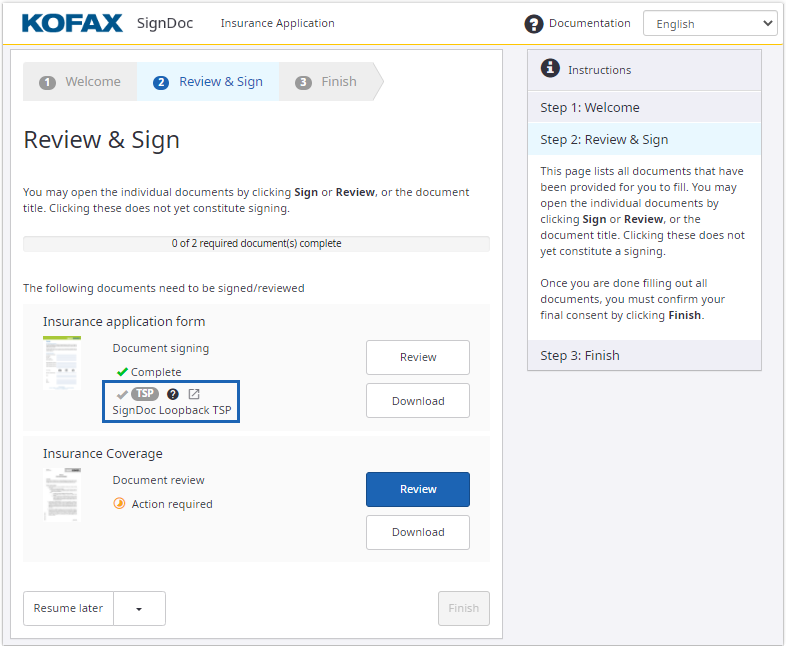Click the documents complete progress bar

point(256,243)
